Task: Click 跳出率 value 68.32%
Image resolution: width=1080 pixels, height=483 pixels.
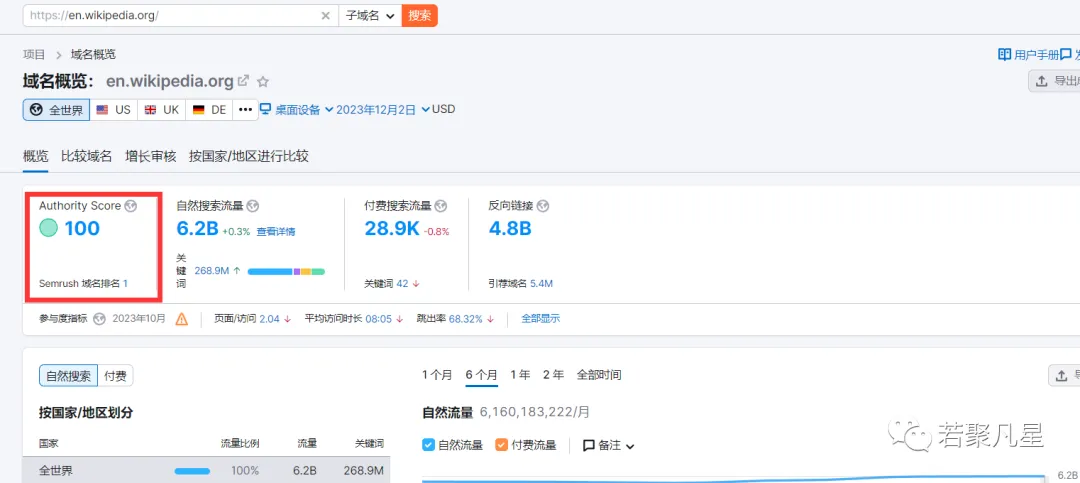Action: point(466,319)
